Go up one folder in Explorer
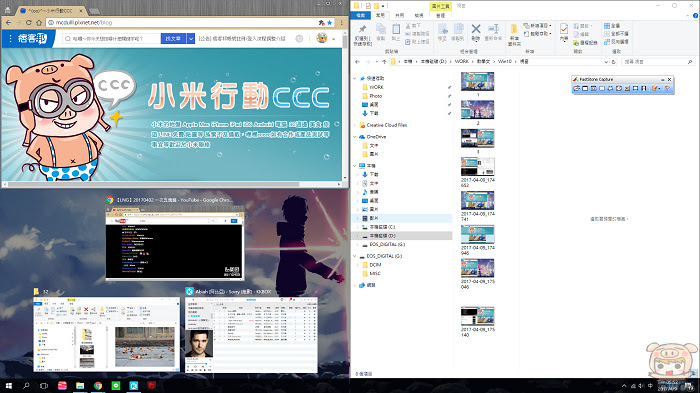700x393 pixels. [x=384, y=62]
